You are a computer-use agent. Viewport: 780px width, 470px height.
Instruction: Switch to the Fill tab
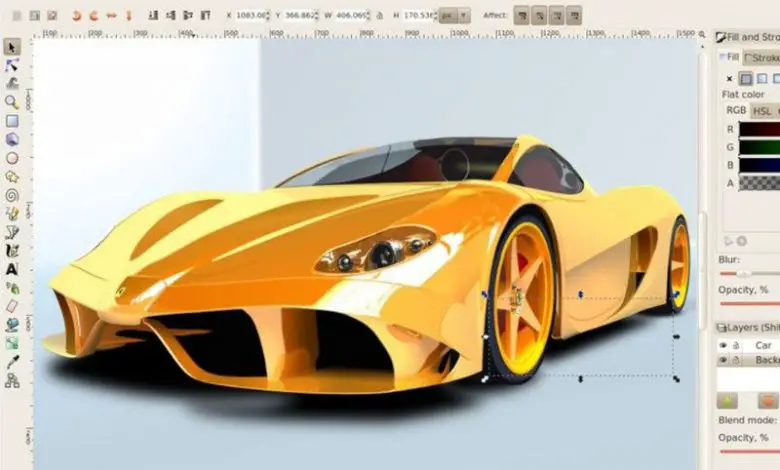point(729,57)
